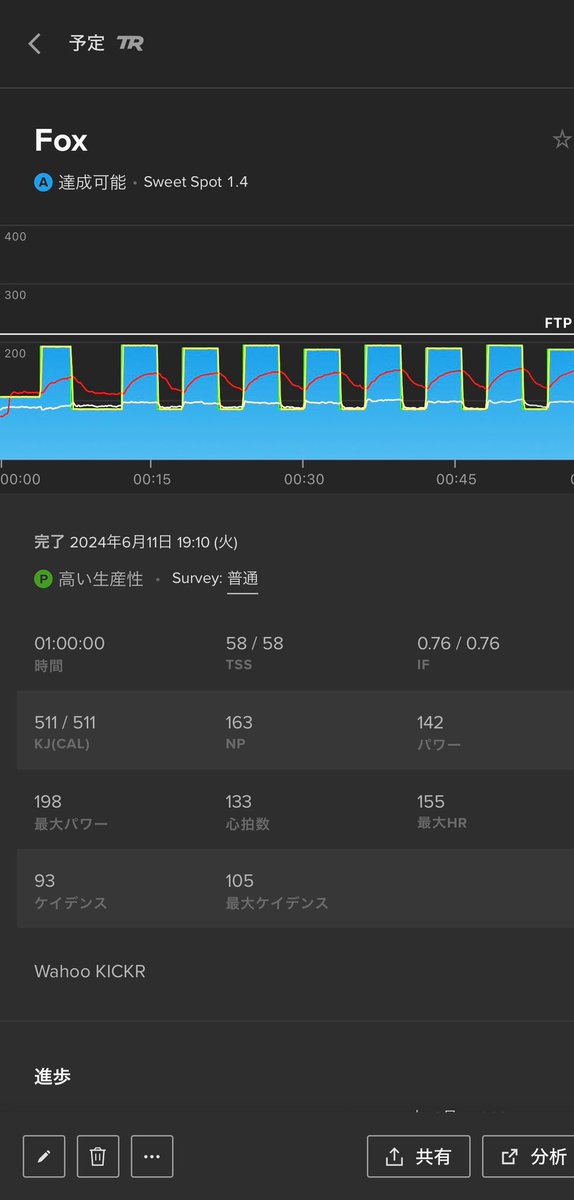The height and width of the screenshot is (1200, 574).
Task: Delete the ride with the trash icon
Action: pyautogui.click(x=97, y=1156)
